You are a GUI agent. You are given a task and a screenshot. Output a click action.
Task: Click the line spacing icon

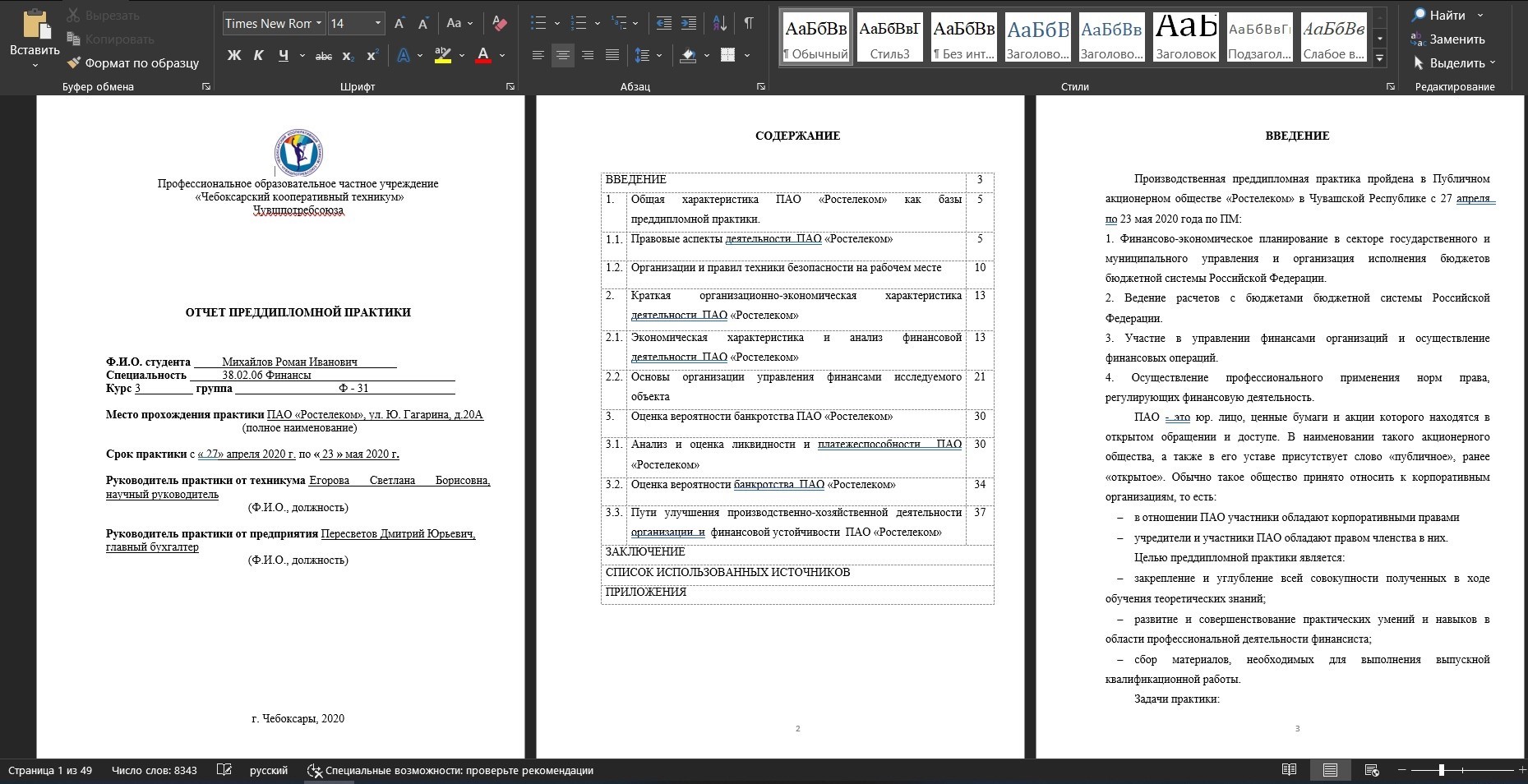pyautogui.click(x=643, y=55)
